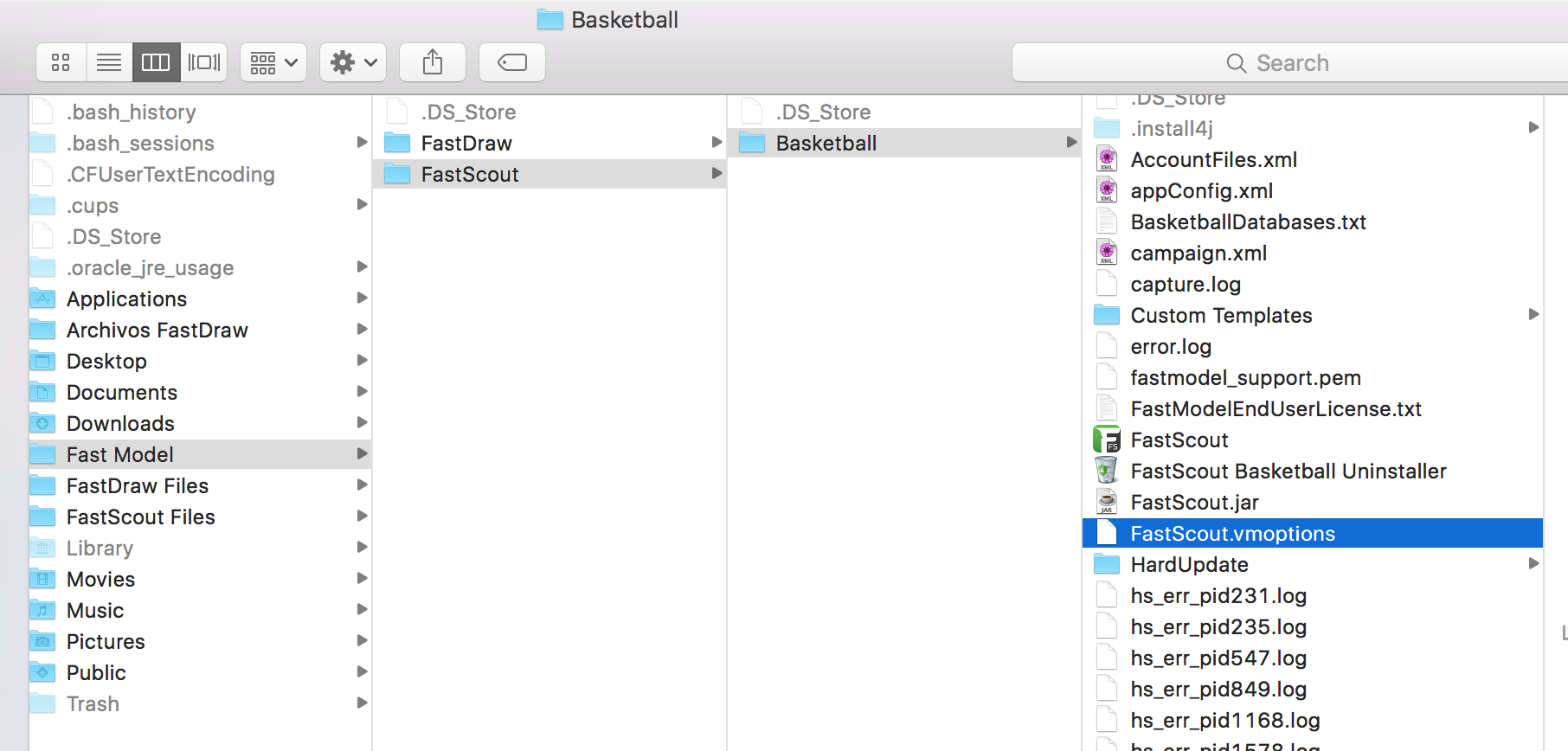Image resolution: width=1568 pixels, height=751 pixels.
Task: Click the Custom Templates folder icon
Action: point(1107,316)
